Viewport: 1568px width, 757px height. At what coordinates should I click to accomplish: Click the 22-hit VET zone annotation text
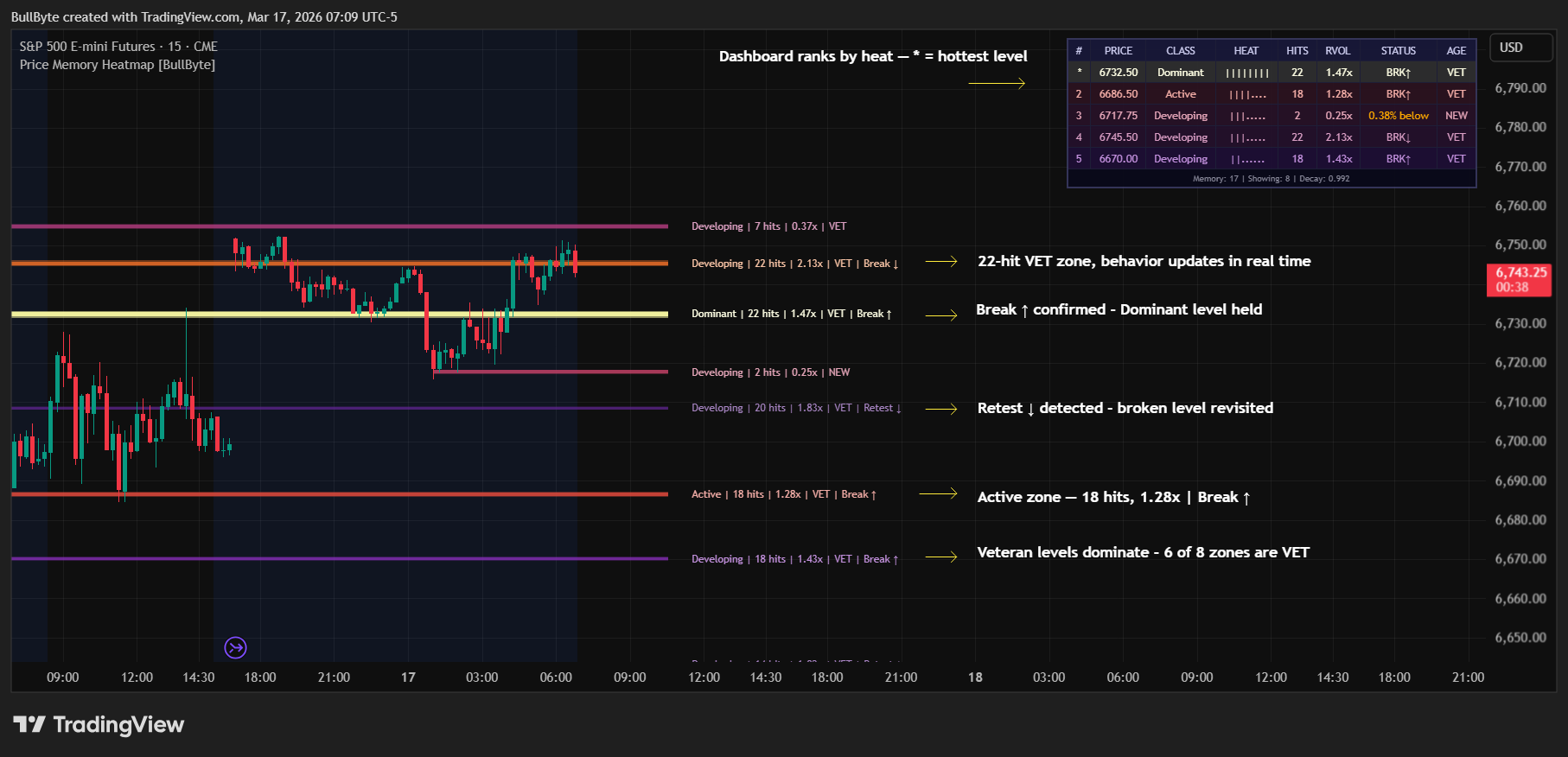pyautogui.click(x=1144, y=261)
